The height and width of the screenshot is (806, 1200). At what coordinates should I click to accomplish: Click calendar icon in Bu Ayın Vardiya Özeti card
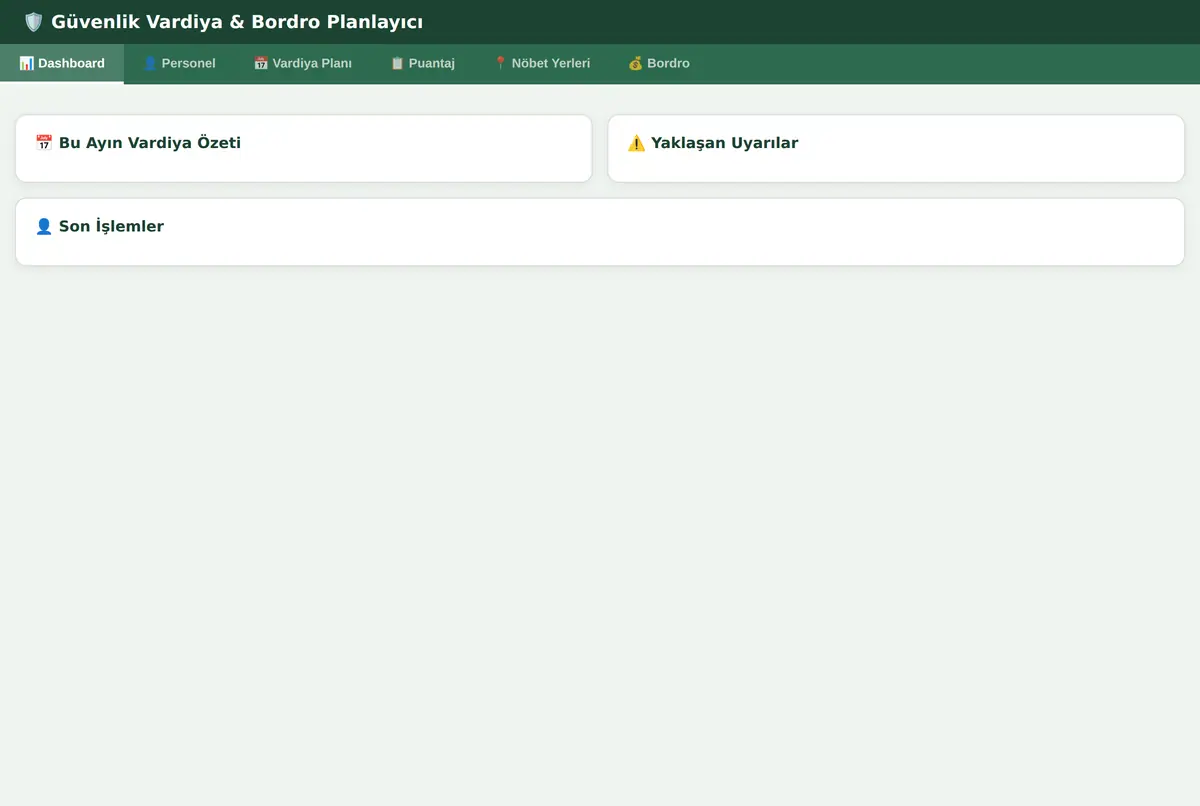point(44,143)
